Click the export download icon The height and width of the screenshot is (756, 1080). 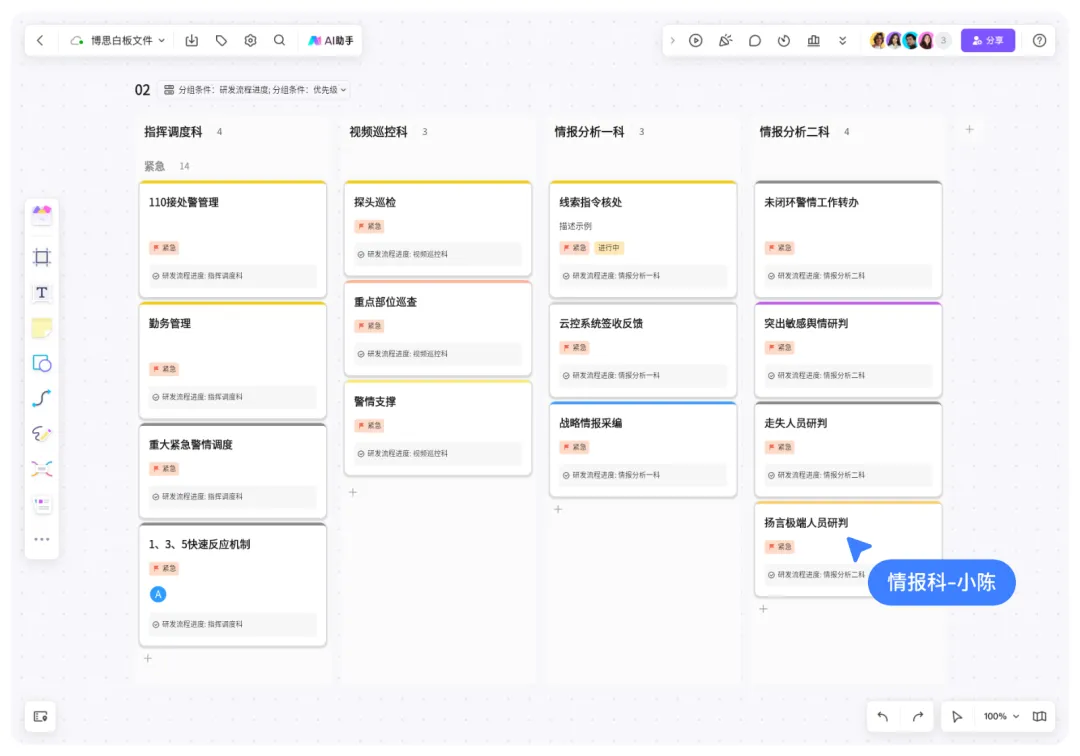(191, 41)
